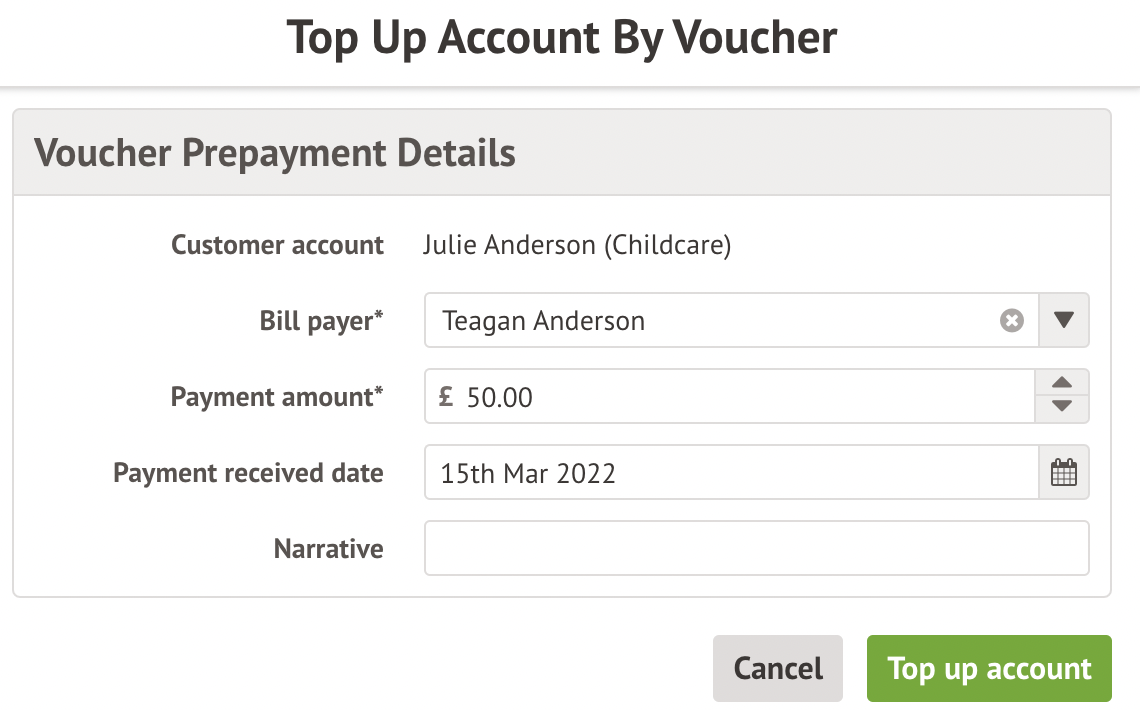The width and height of the screenshot is (1140, 710).
Task: Click the Top up account button
Action: click(989, 668)
